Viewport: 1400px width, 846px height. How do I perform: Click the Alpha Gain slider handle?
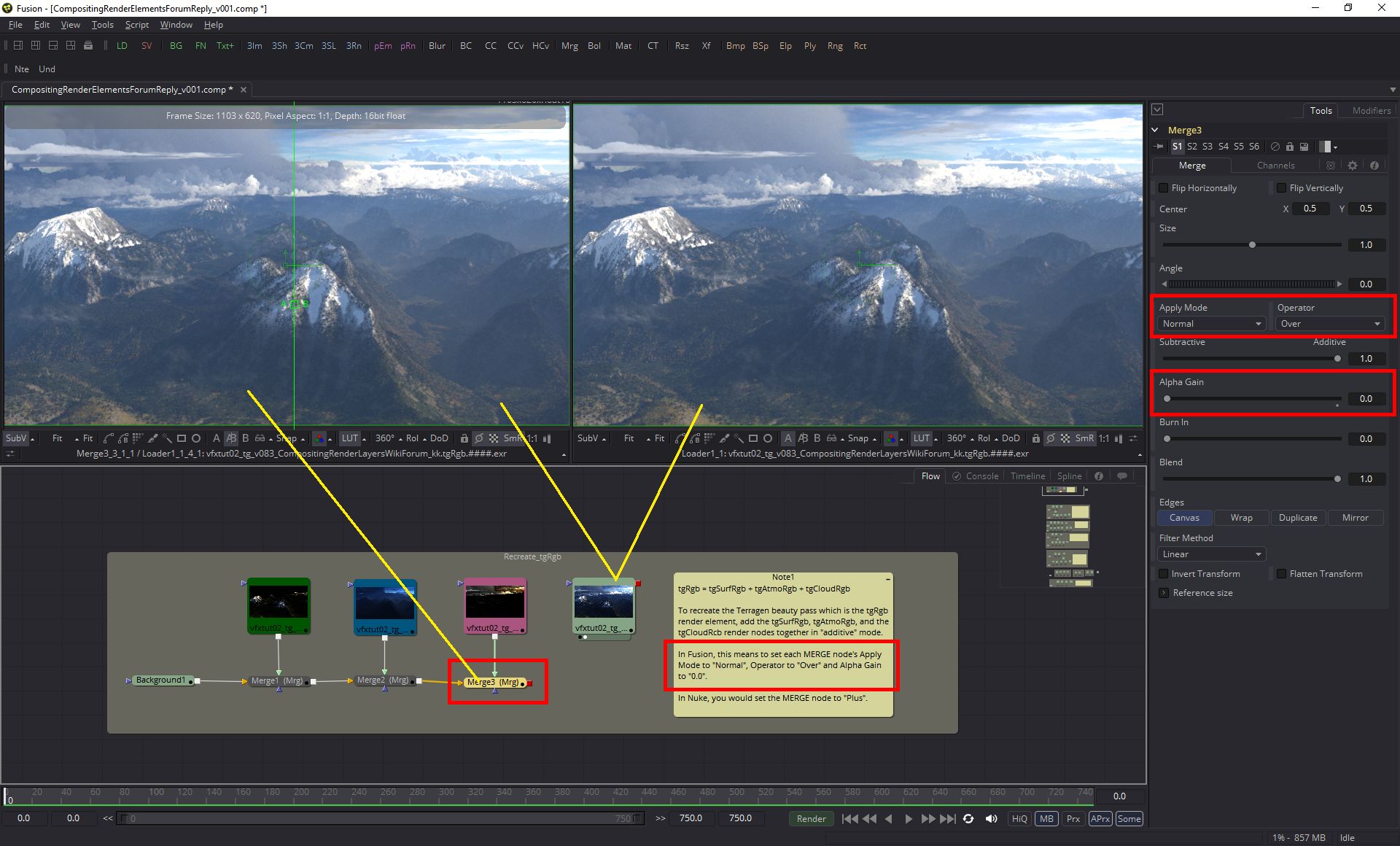(1167, 399)
